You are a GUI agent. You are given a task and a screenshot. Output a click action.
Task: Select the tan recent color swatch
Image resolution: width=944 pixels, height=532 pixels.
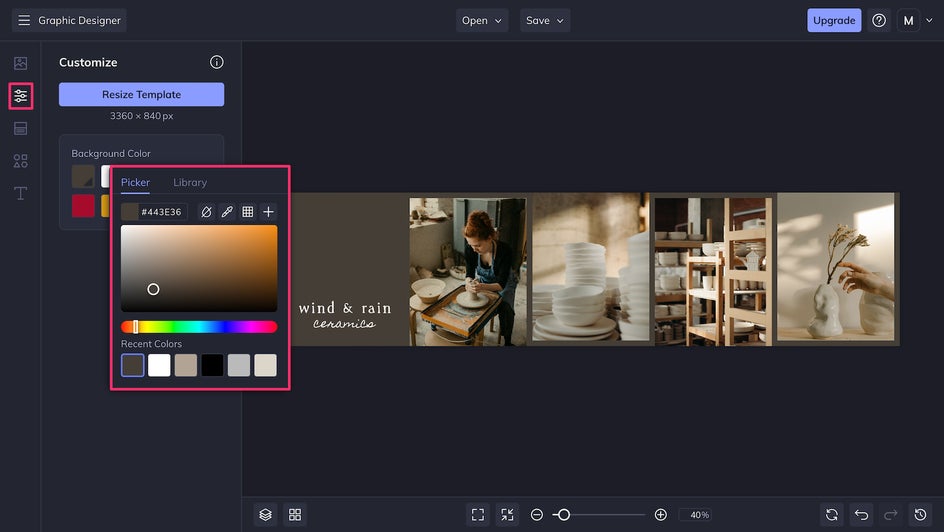pos(185,365)
